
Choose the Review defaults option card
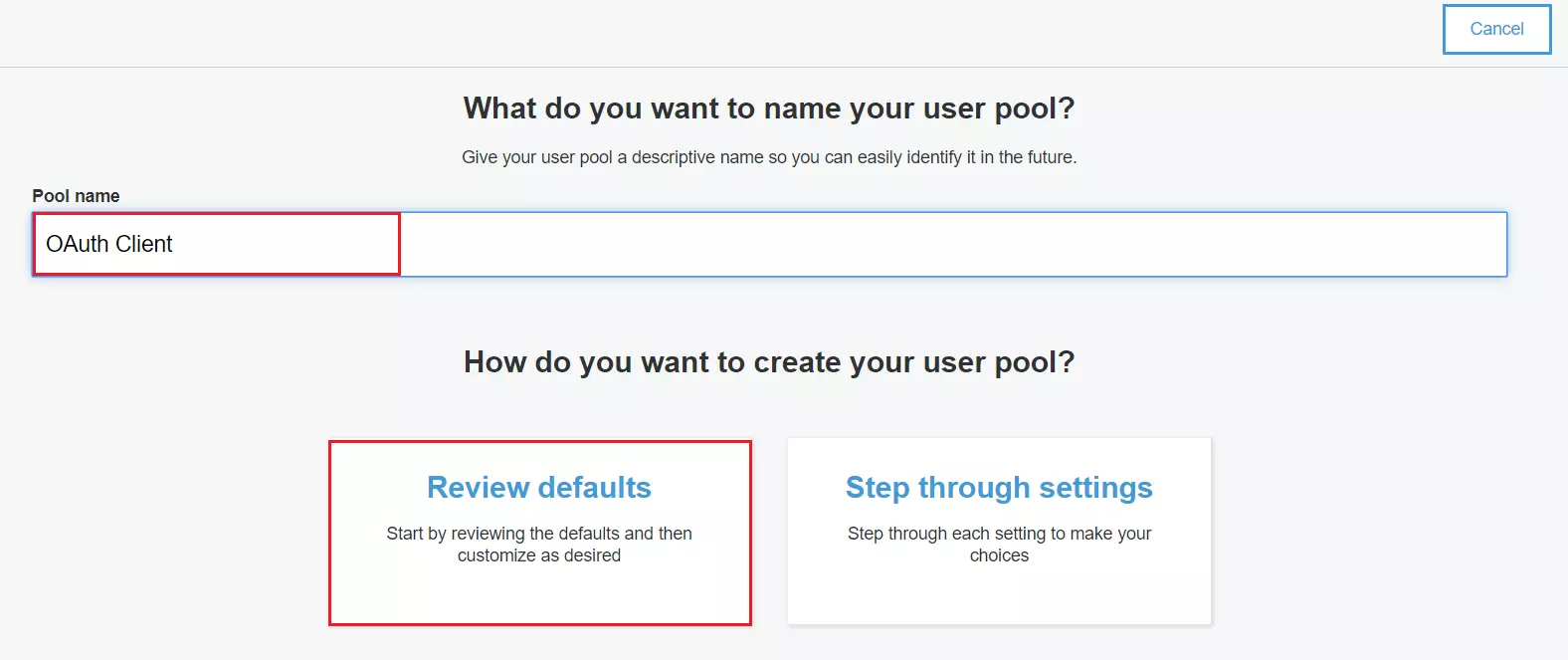pos(540,533)
